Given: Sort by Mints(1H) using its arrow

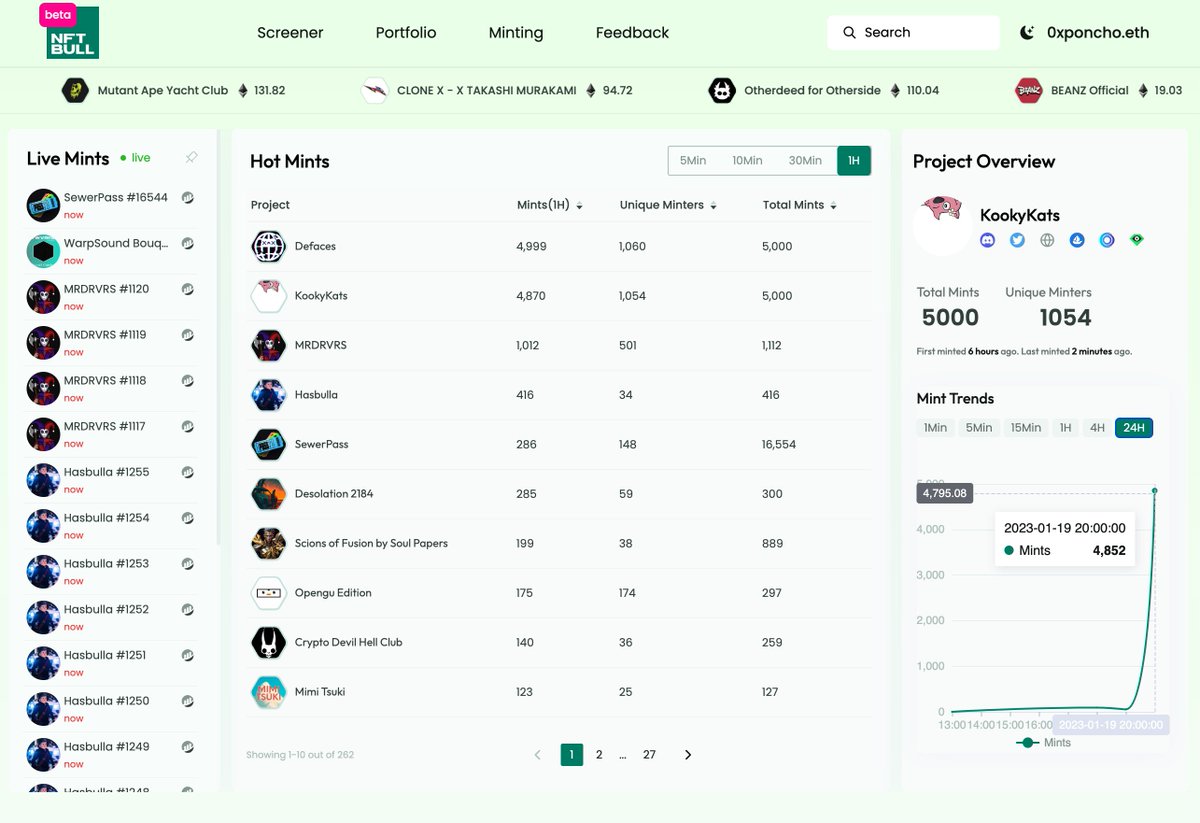Looking at the screenshot, I should (581, 205).
